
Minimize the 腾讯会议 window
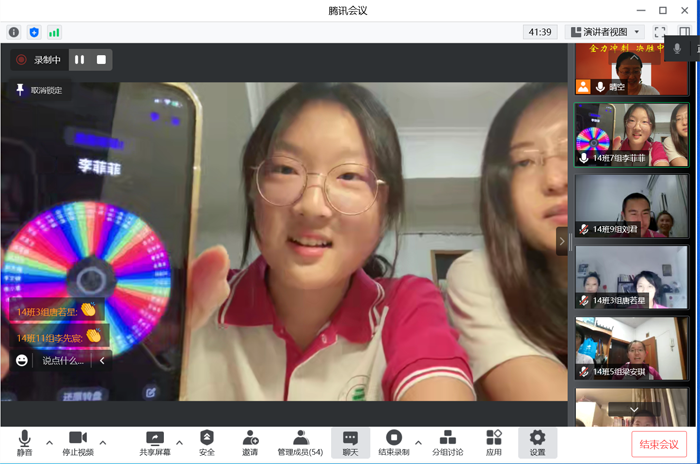(641, 10)
